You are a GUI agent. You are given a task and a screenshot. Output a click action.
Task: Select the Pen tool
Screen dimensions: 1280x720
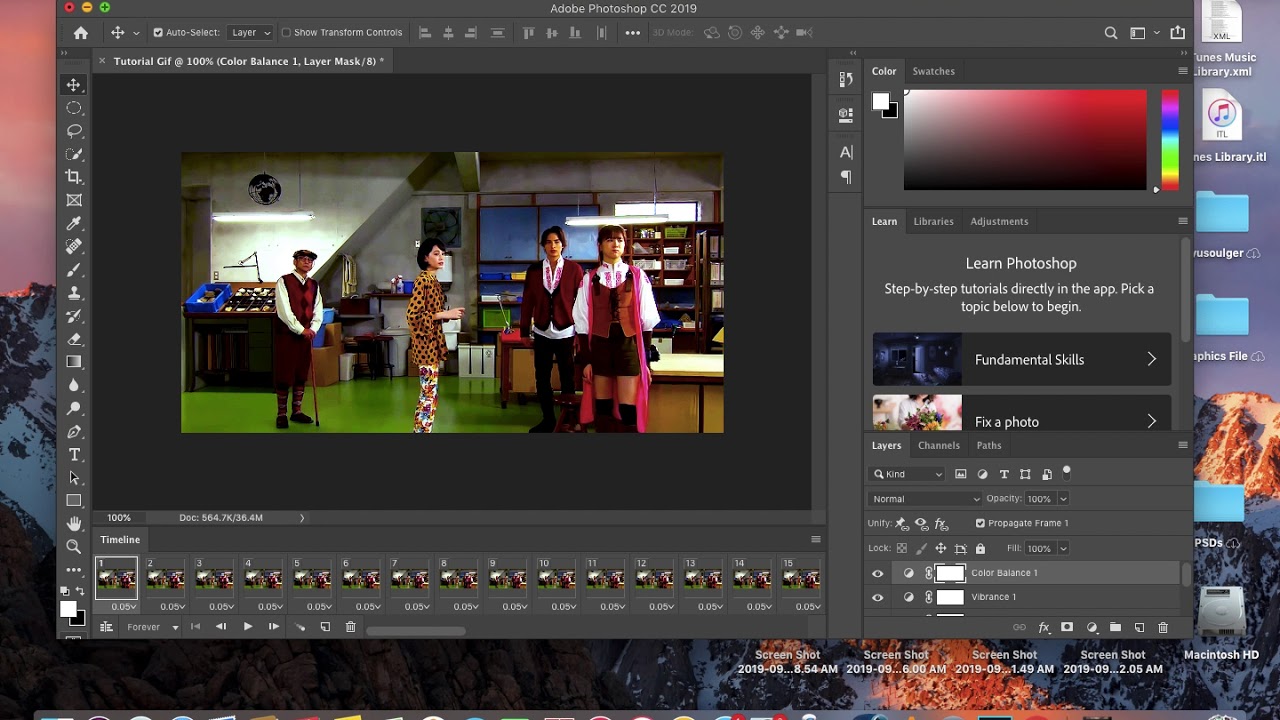coord(74,432)
